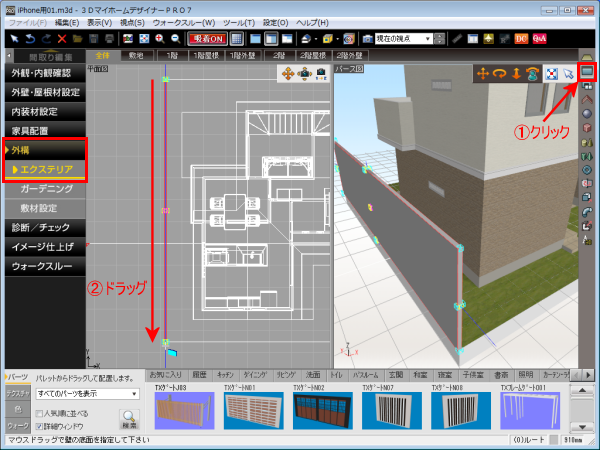
Task: Select the orange pan/move view icon in 3D view
Action: click(483, 73)
